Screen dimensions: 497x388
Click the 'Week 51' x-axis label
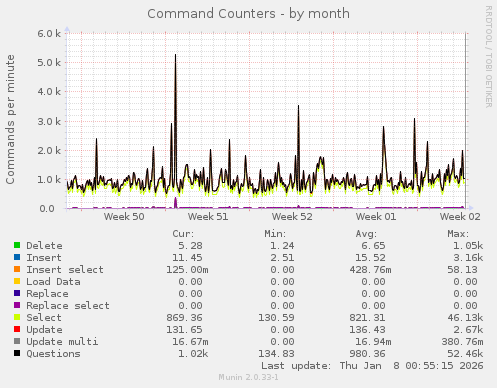(x=208, y=217)
